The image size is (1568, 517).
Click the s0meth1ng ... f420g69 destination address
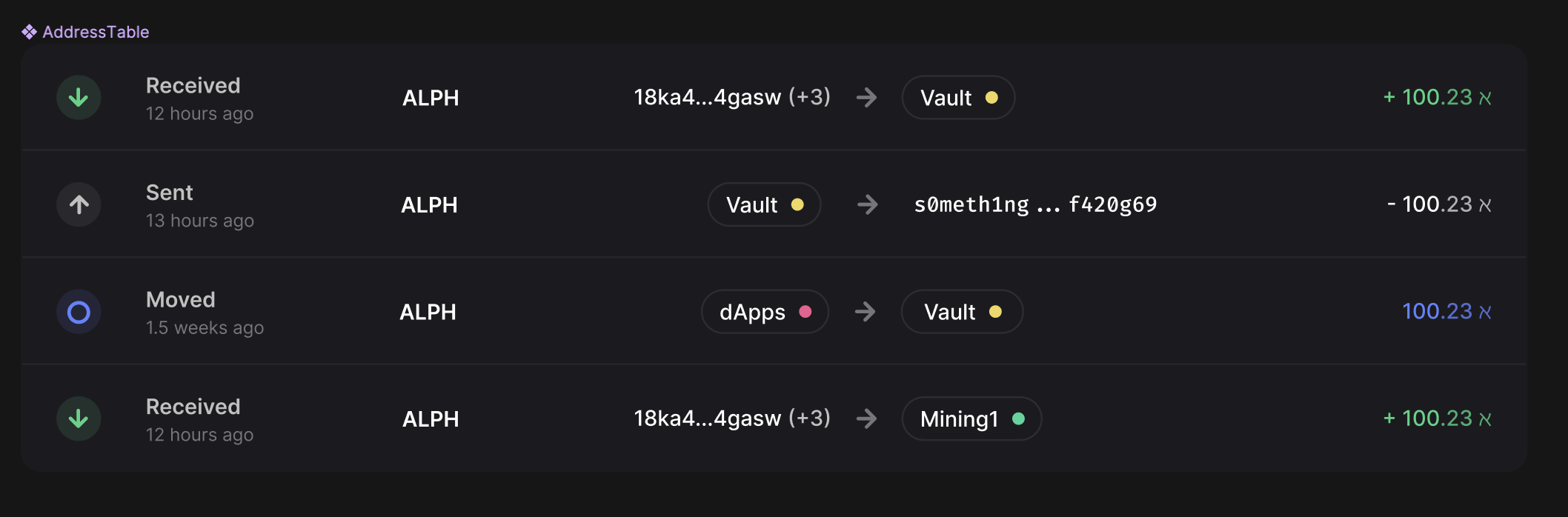click(1035, 204)
